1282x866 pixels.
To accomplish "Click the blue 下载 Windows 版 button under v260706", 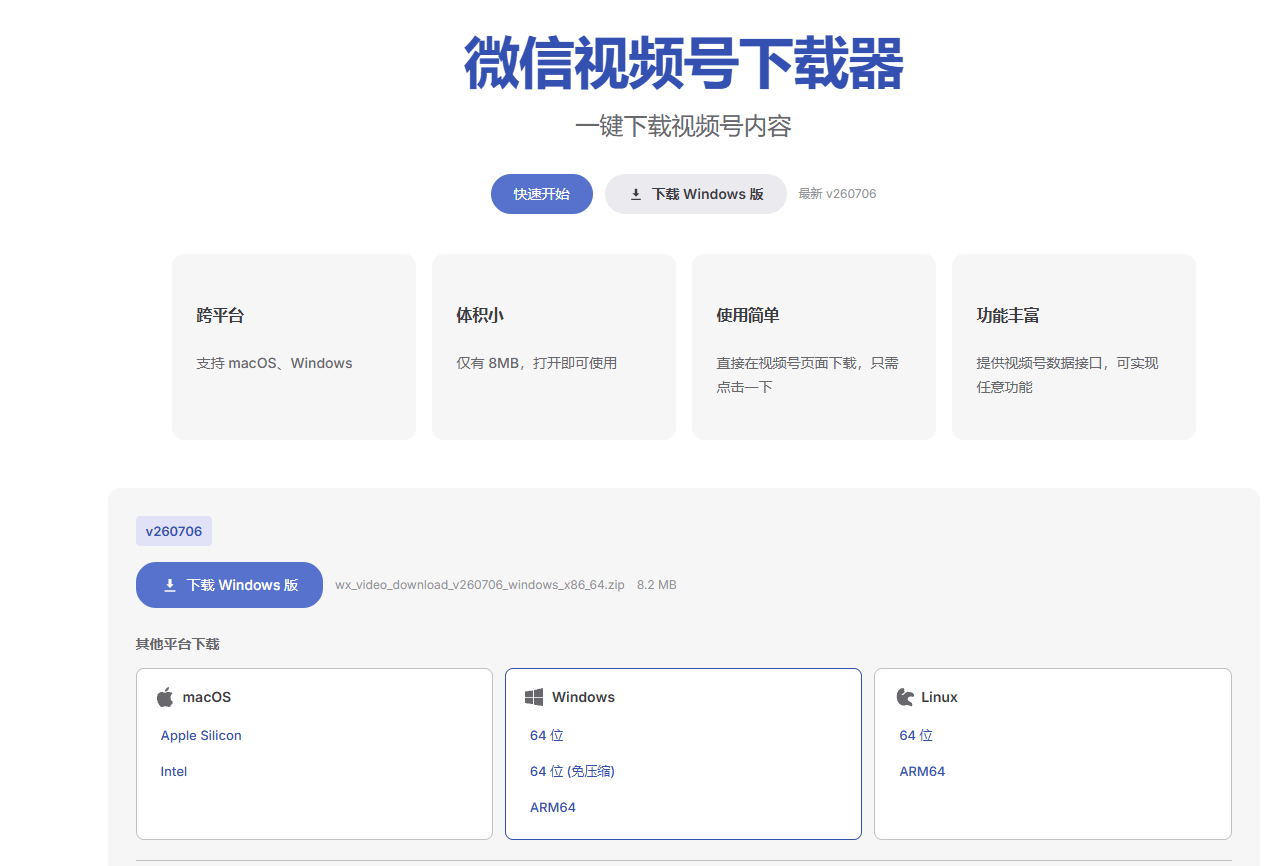I will pyautogui.click(x=229, y=585).
